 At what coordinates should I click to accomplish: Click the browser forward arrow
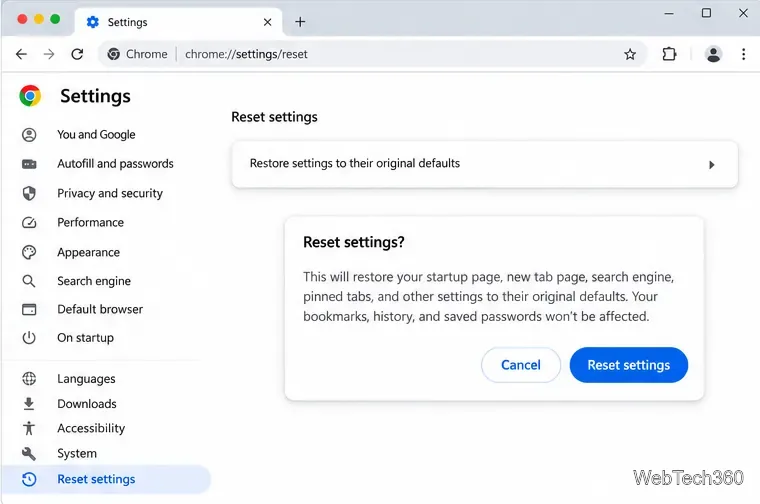[x=49, y=54]
